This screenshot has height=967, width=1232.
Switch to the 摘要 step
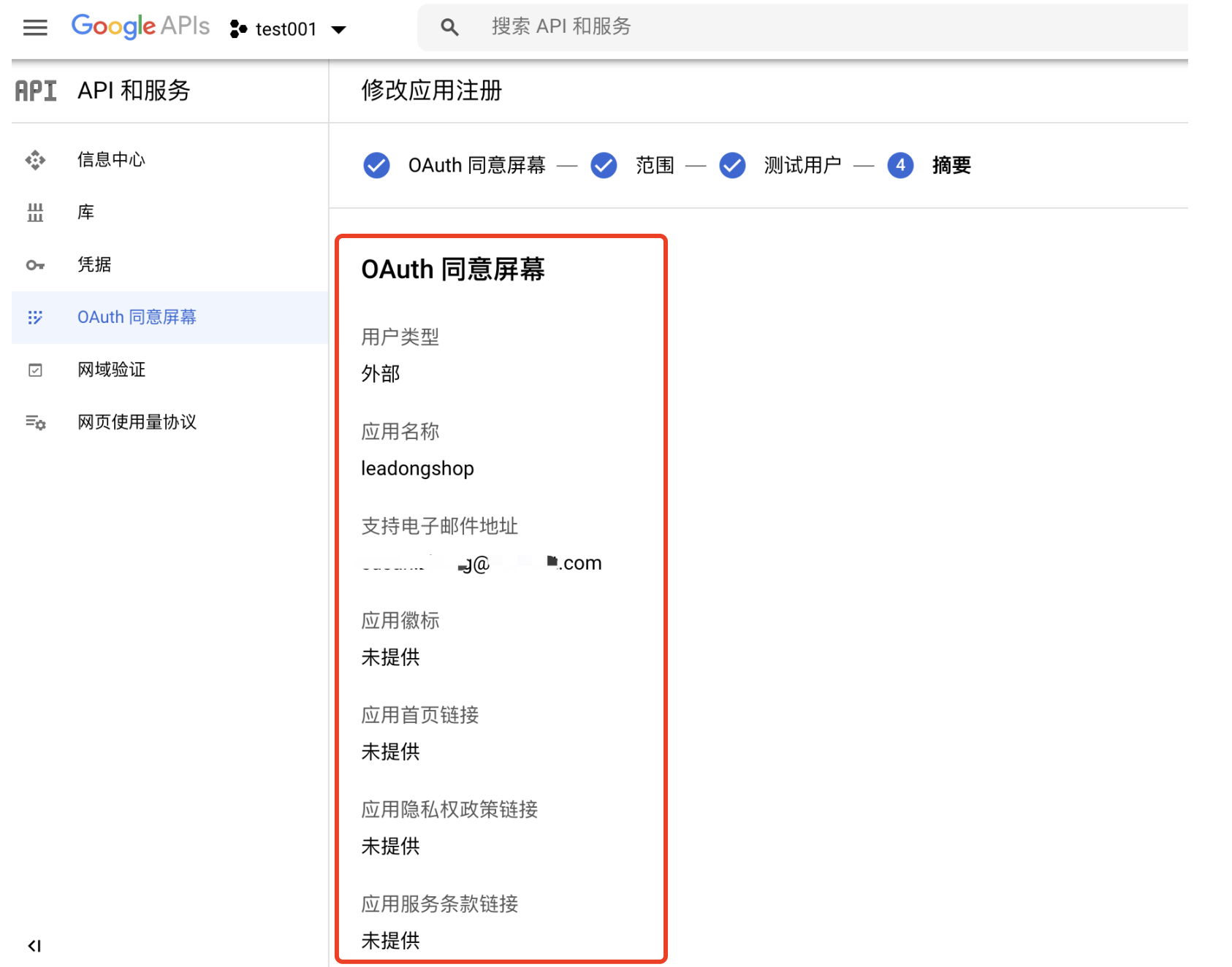pos(951,165)
